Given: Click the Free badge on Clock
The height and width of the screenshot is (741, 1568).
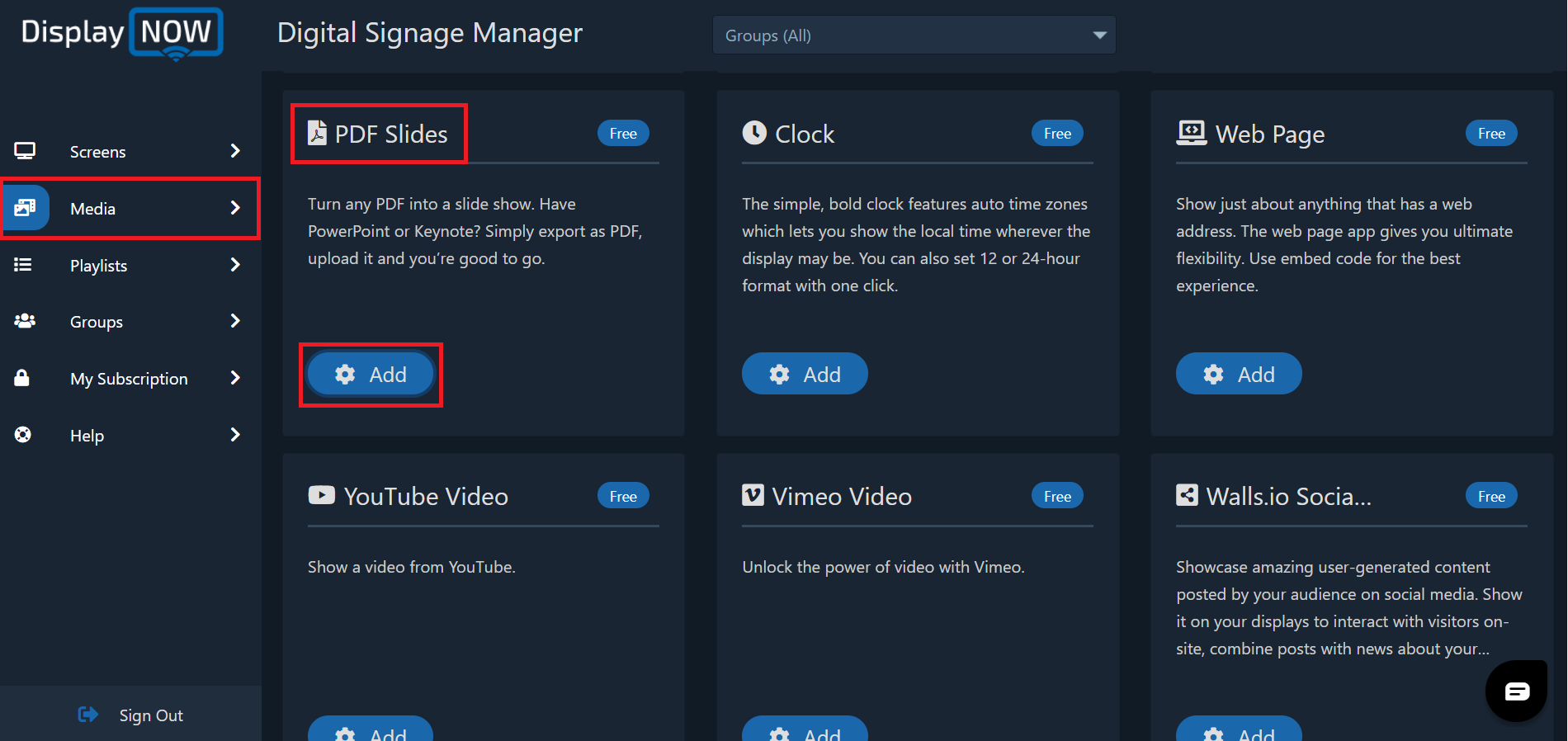Looking at the screenshot, I should coord(1057,133).
